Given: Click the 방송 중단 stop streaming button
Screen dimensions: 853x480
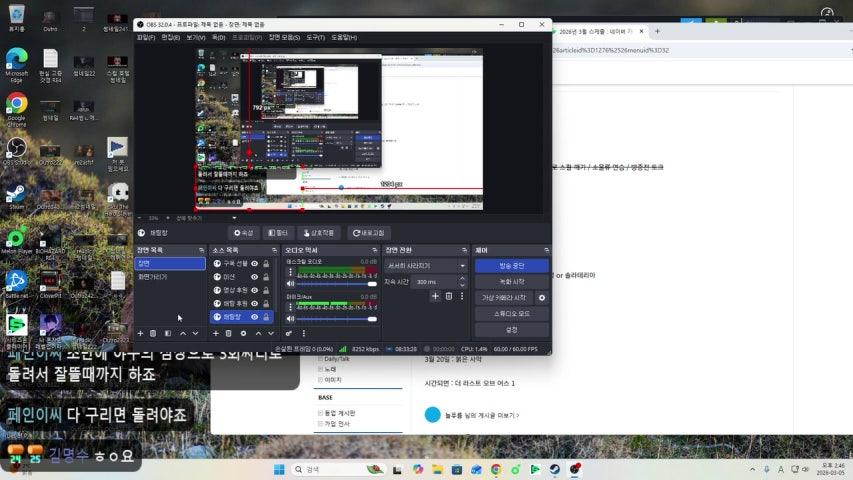Looking at the screenshot, I should (511, 266).
